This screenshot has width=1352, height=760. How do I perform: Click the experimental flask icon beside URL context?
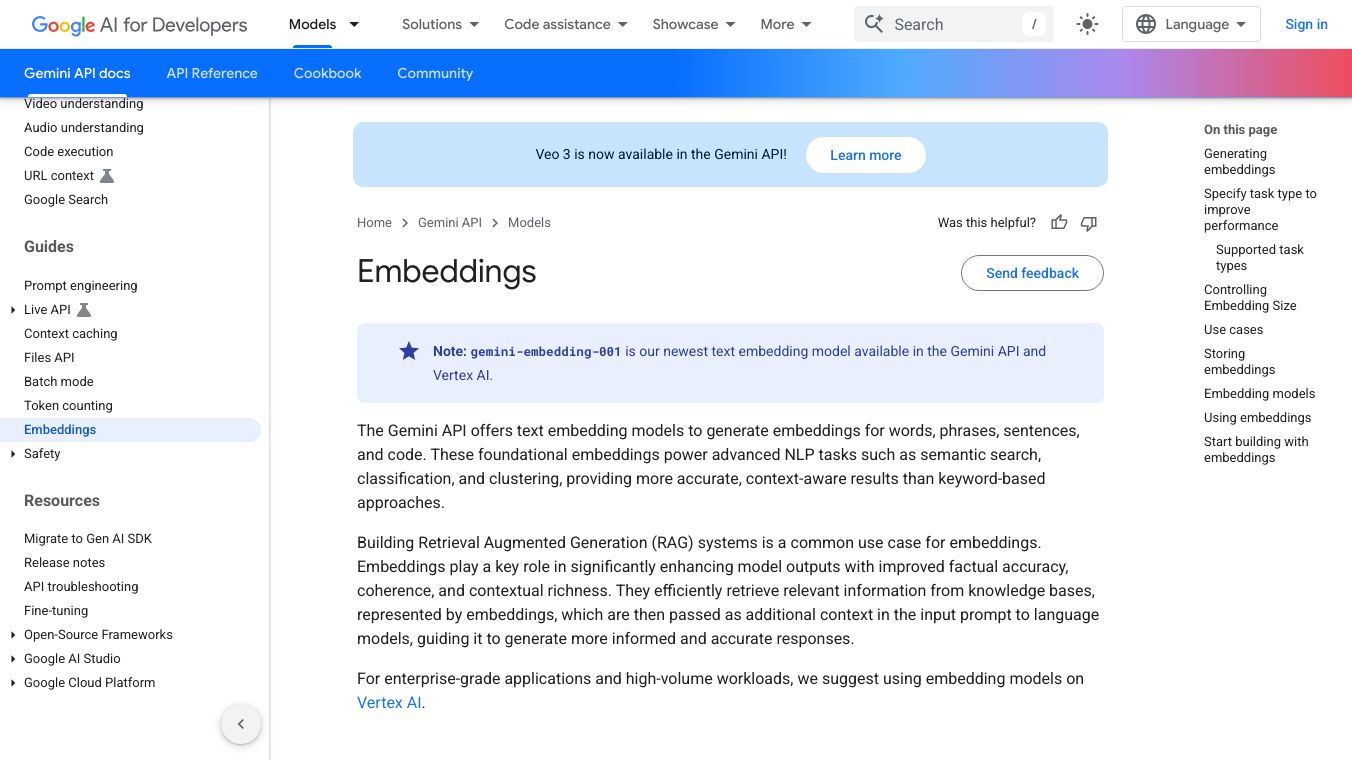(107, 176)
